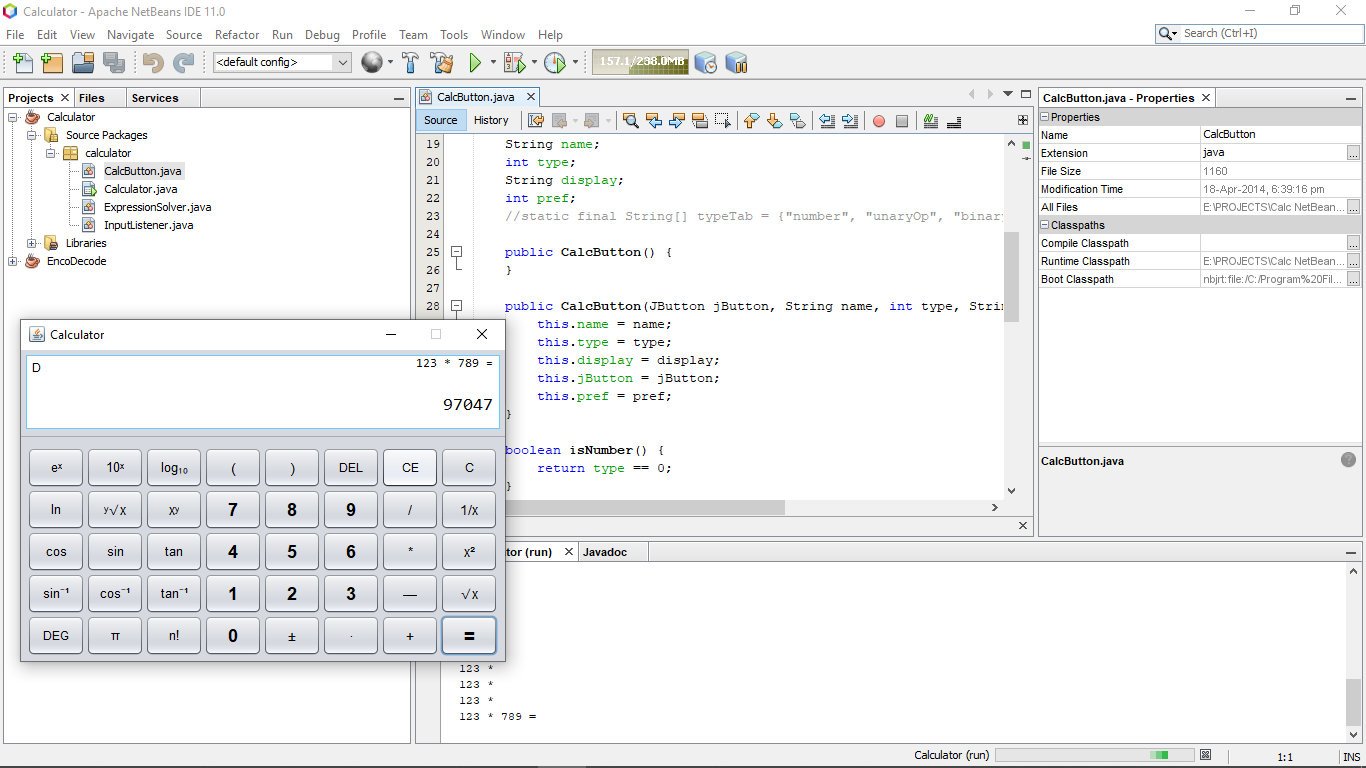Fold the CalcButton() constructor code block

[x=457, y=252]
